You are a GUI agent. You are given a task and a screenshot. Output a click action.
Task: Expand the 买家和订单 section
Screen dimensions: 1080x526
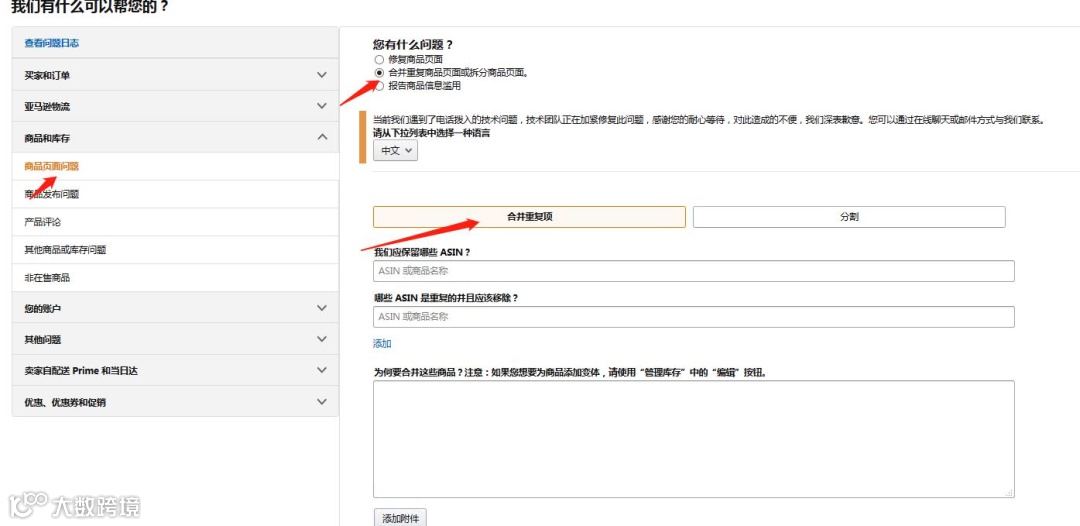(176, 75)
